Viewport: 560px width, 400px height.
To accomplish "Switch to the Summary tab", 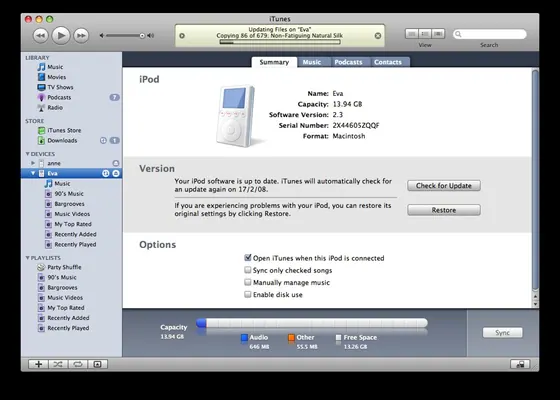I will click(274, 62).
